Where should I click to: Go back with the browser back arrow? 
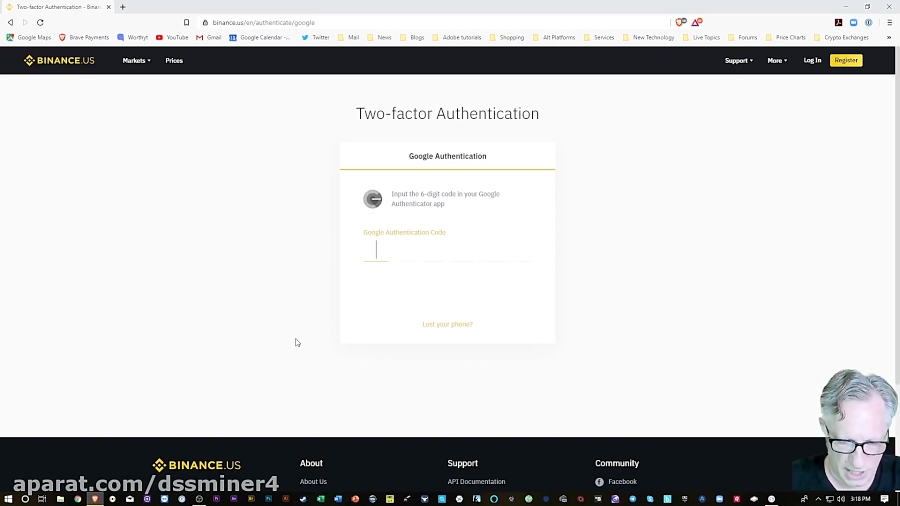click(10, 22)
